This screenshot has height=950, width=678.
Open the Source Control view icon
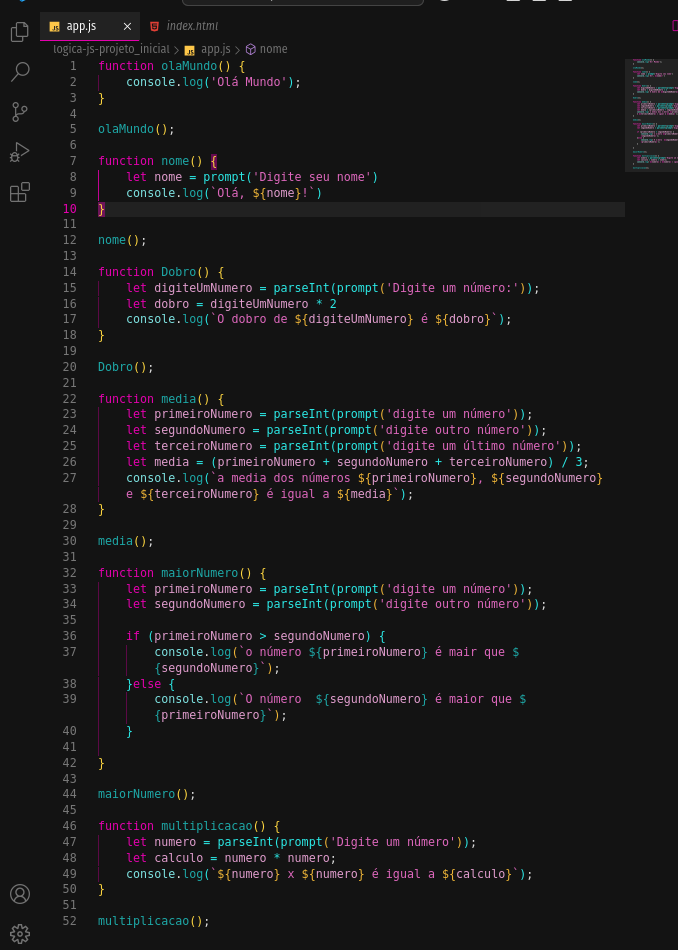19,112
